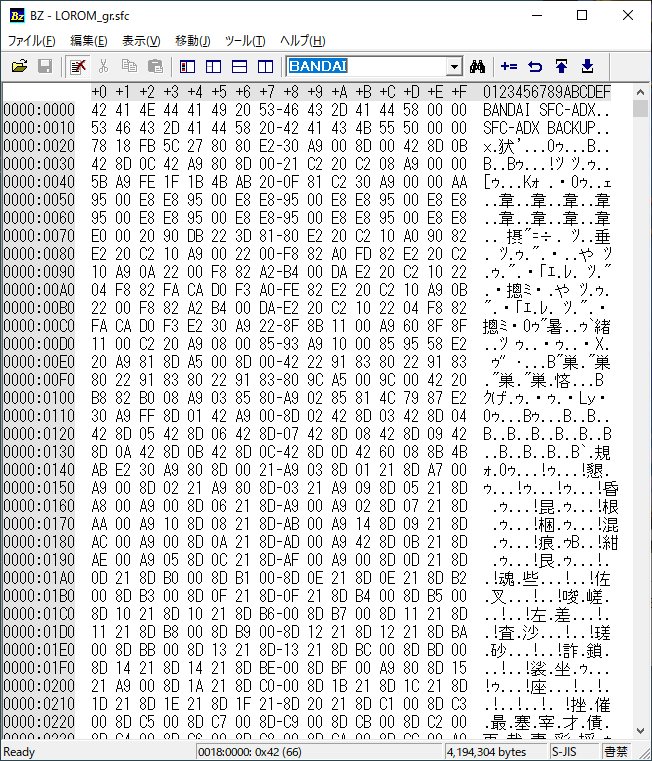Click the Paste clipboard icon
The width and height of the screenshot is (652, 761).
(x=155, y=66)
